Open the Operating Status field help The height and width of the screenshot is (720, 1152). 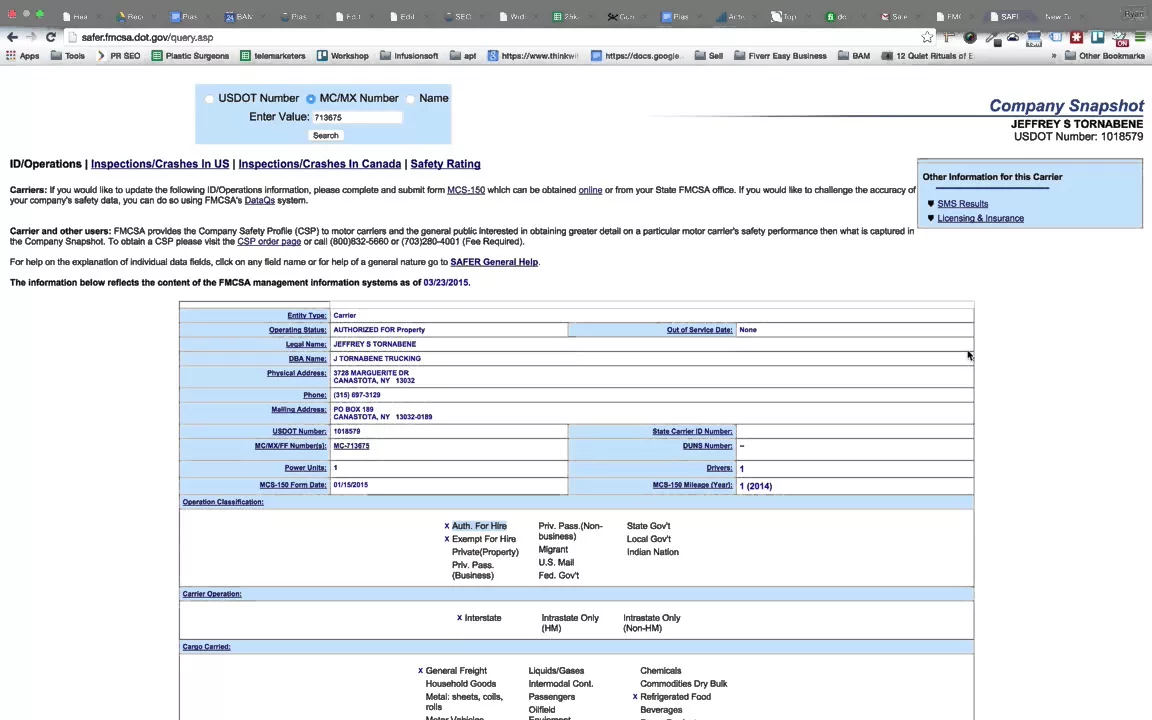tap(298, 330)
